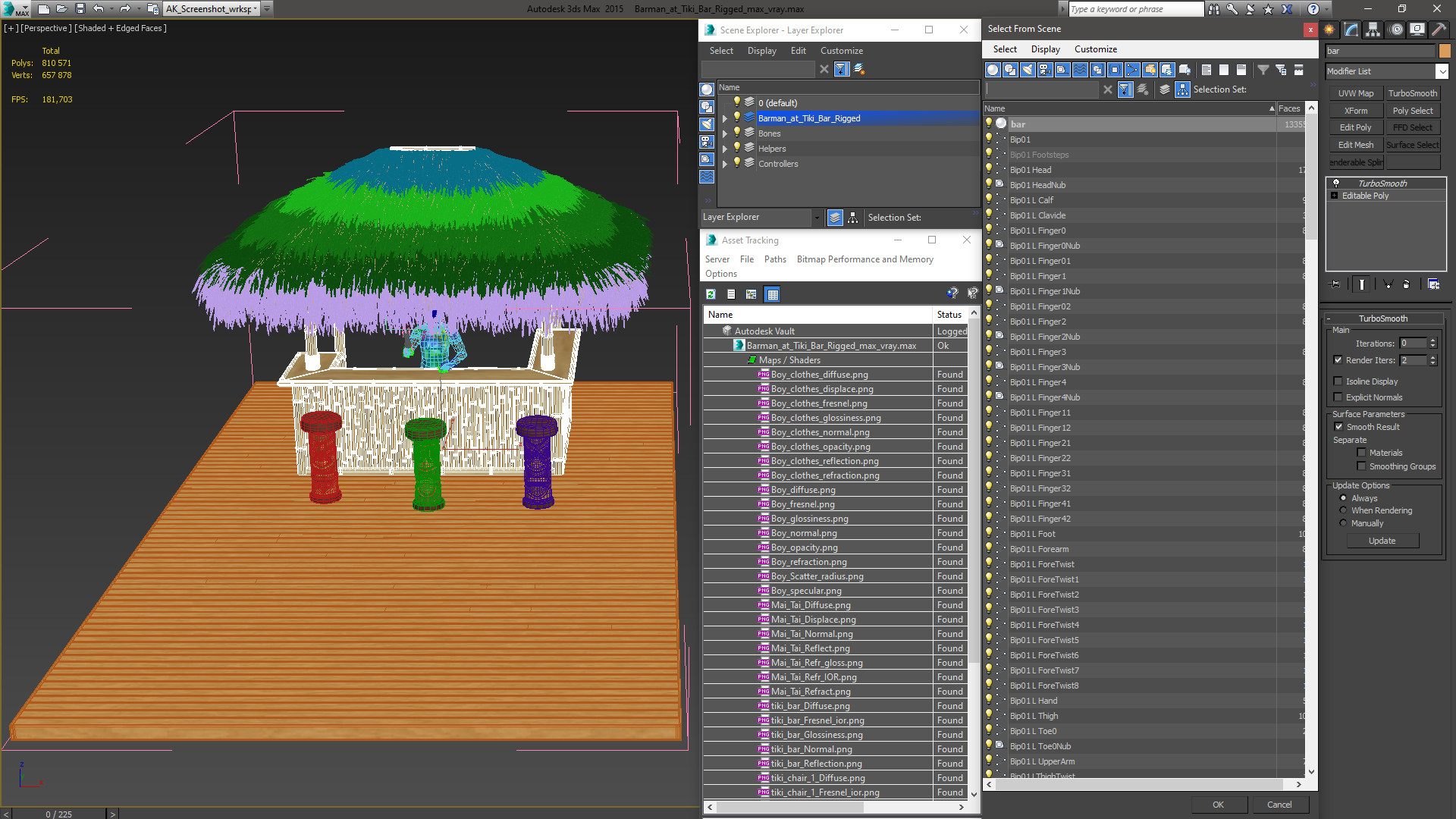Toggle Display Cameras filter in Select From Scene
The width and height of the screenshot is (1456, 819).
coord(1045,70)
